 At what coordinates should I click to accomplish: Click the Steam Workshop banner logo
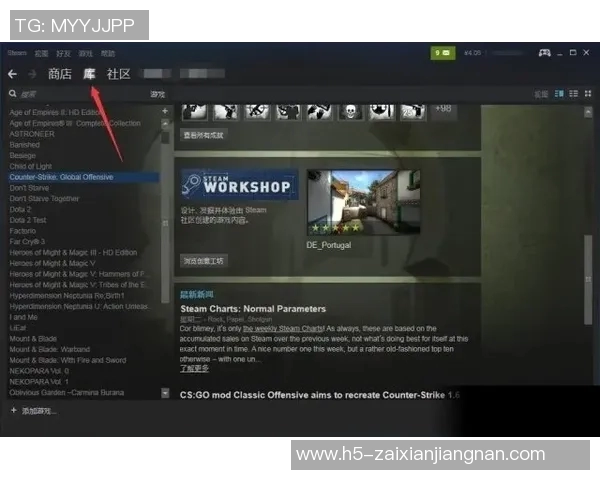click(237, 185)
